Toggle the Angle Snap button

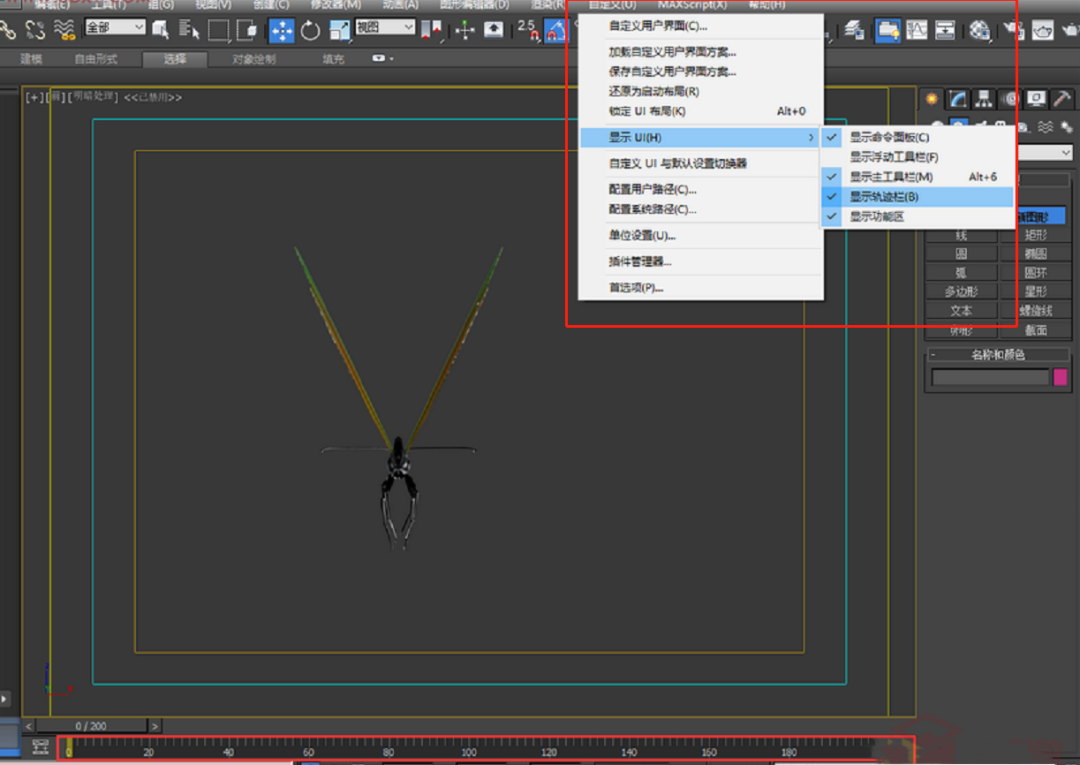556,30
